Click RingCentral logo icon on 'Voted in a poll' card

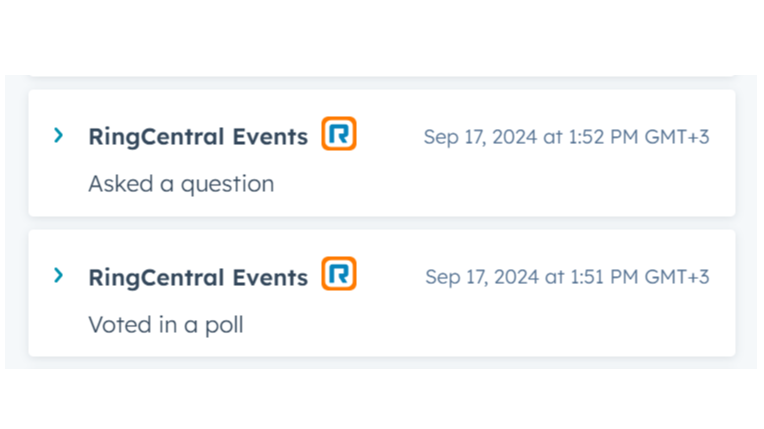339,274
